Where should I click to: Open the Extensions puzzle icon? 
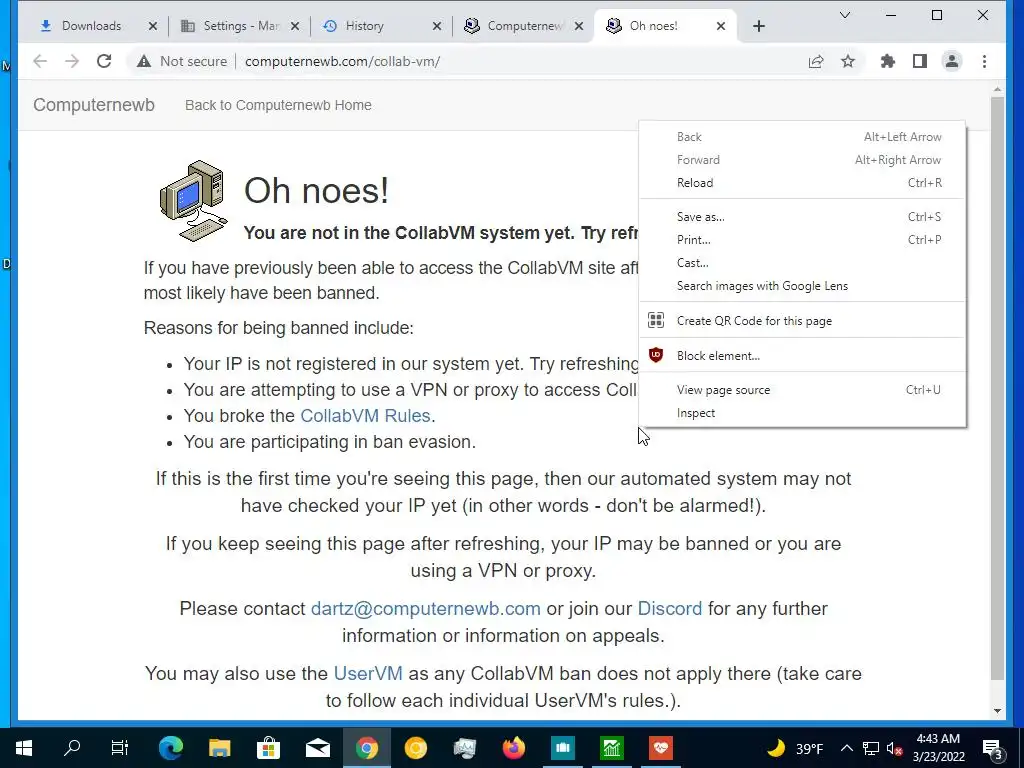click(x=888, y=61)
